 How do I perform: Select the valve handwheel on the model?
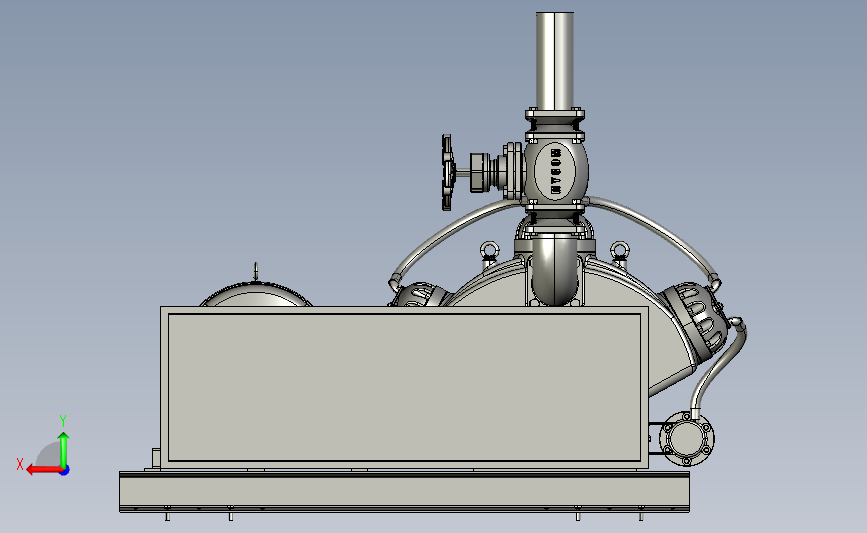[x=447, y=173]
